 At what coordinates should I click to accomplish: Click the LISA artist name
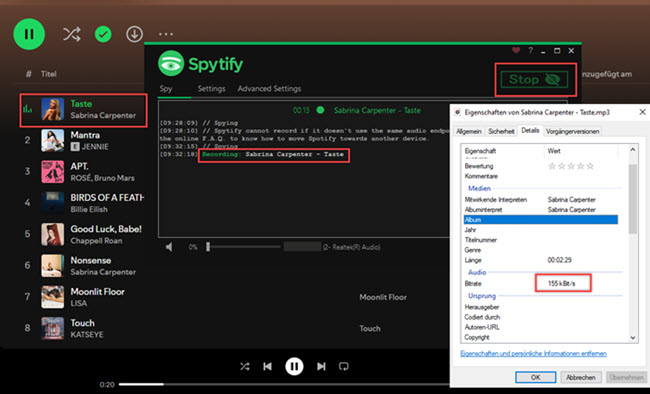tap(79, 303)
